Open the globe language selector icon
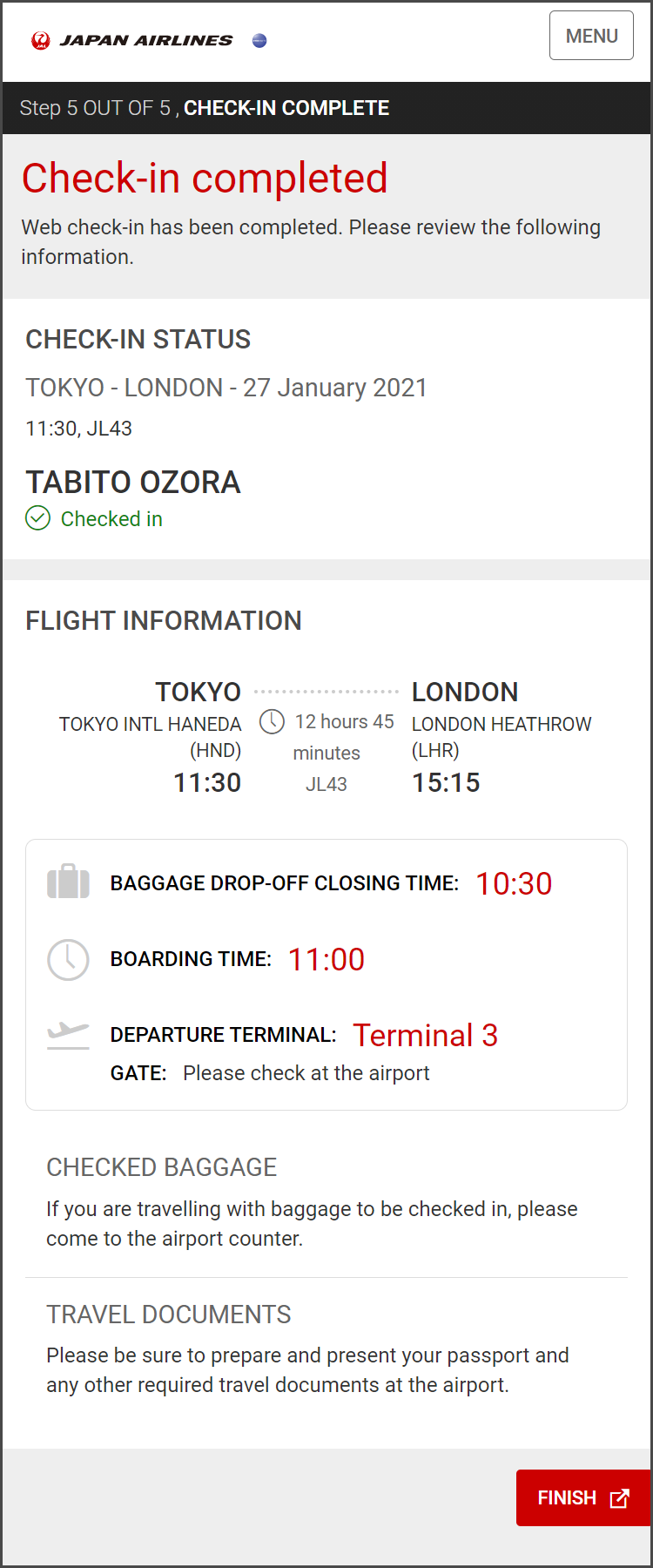Viewport: 653px width, 1568px height. pos(259,39)
